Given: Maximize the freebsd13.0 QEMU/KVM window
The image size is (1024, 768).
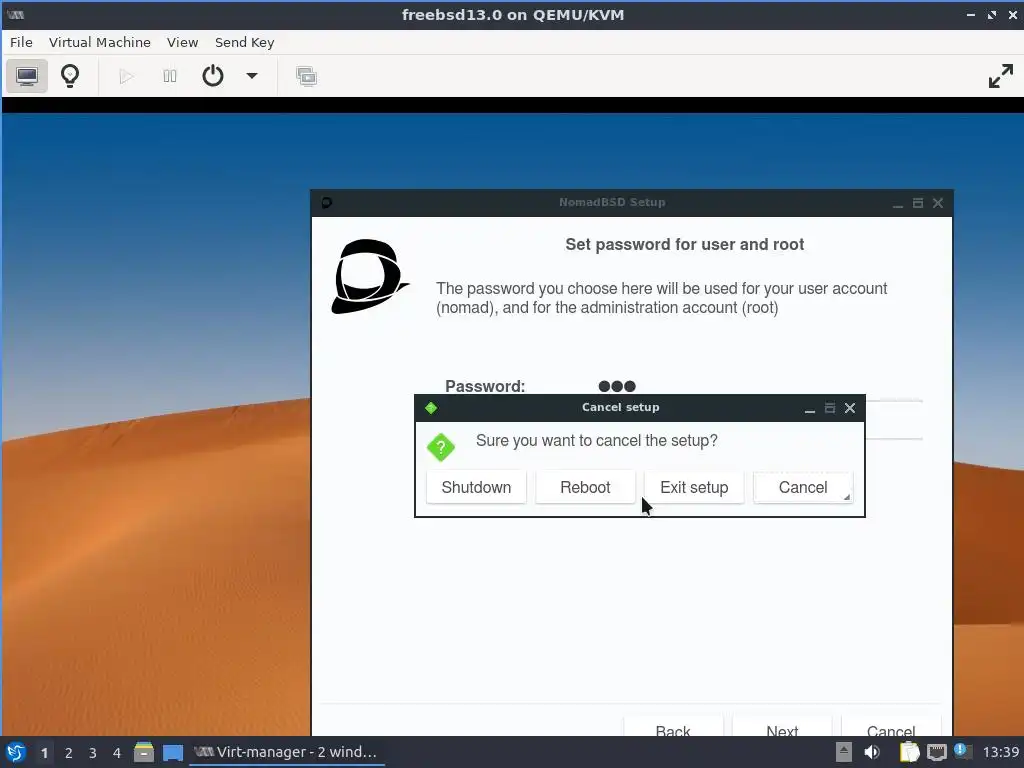Looking at the screenshot, I should [x=992, y=15].
